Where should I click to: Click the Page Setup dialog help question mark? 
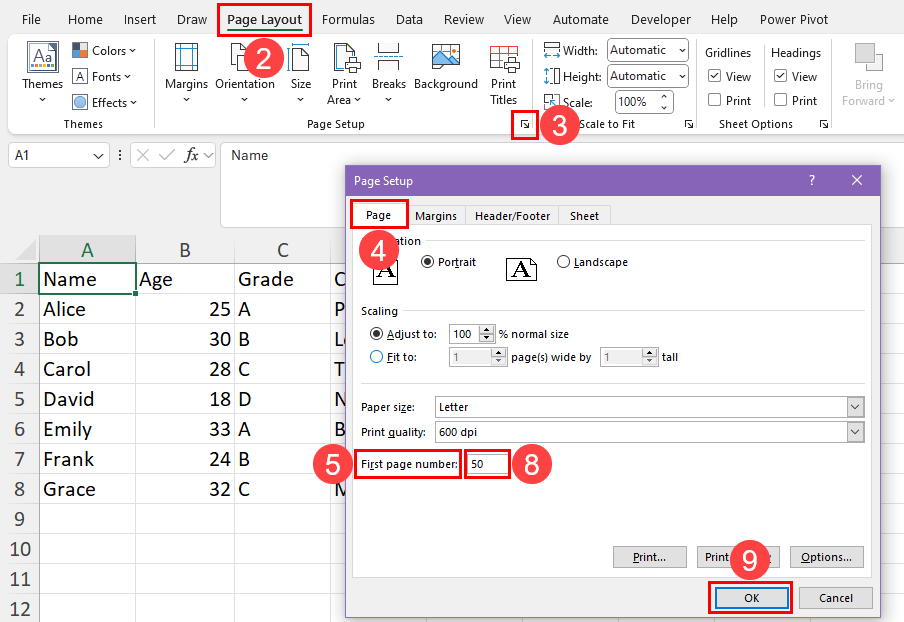click(x=812, y=180)
